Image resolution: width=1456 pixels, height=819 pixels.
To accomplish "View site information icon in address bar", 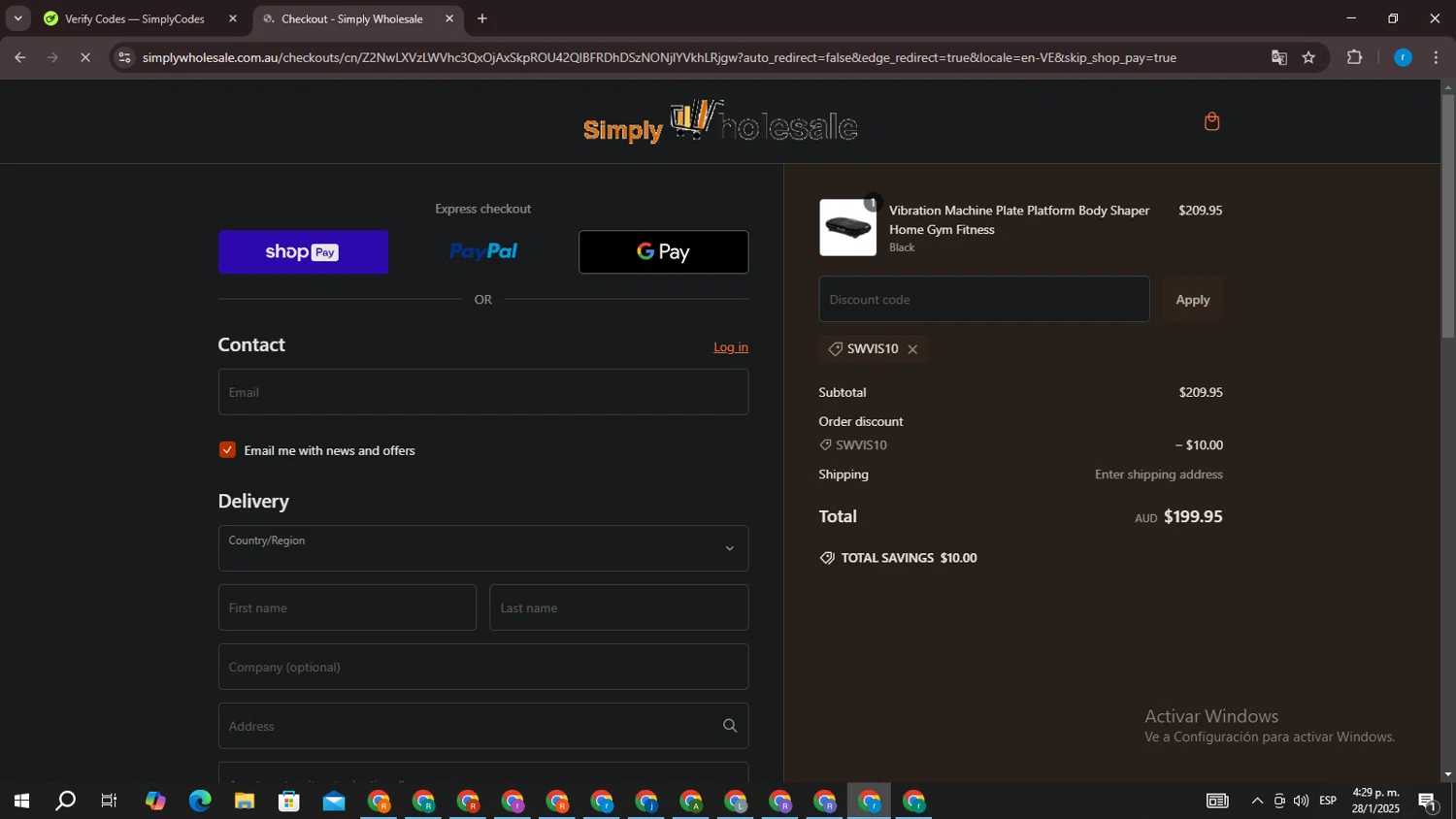I will tap(123, 57).
